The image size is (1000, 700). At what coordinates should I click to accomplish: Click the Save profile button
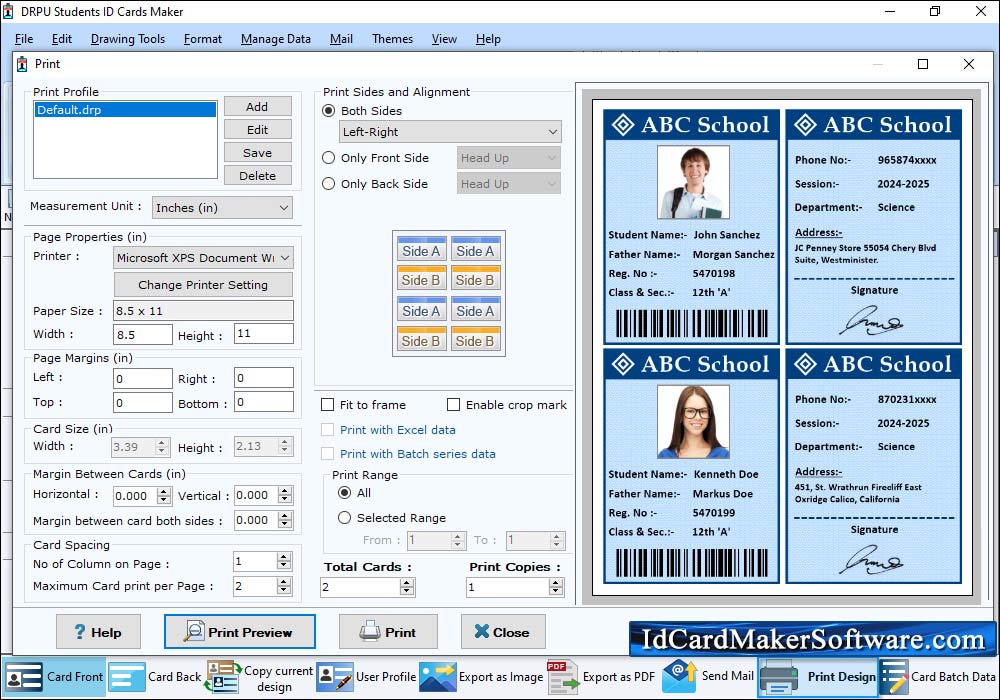[258, 152]
